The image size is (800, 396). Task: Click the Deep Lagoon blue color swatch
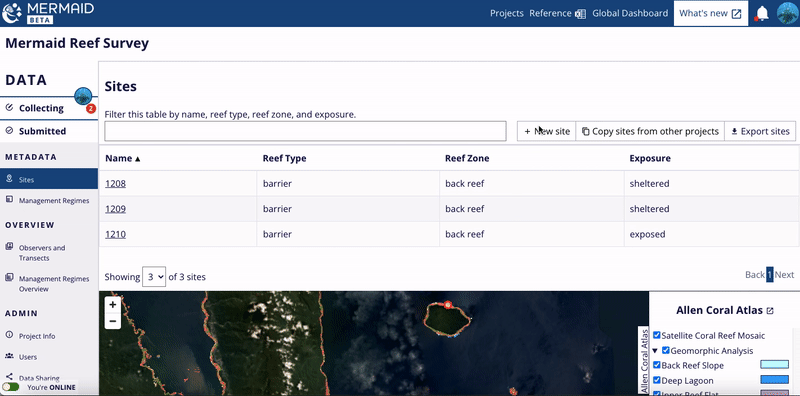click(x=774, y=380)
